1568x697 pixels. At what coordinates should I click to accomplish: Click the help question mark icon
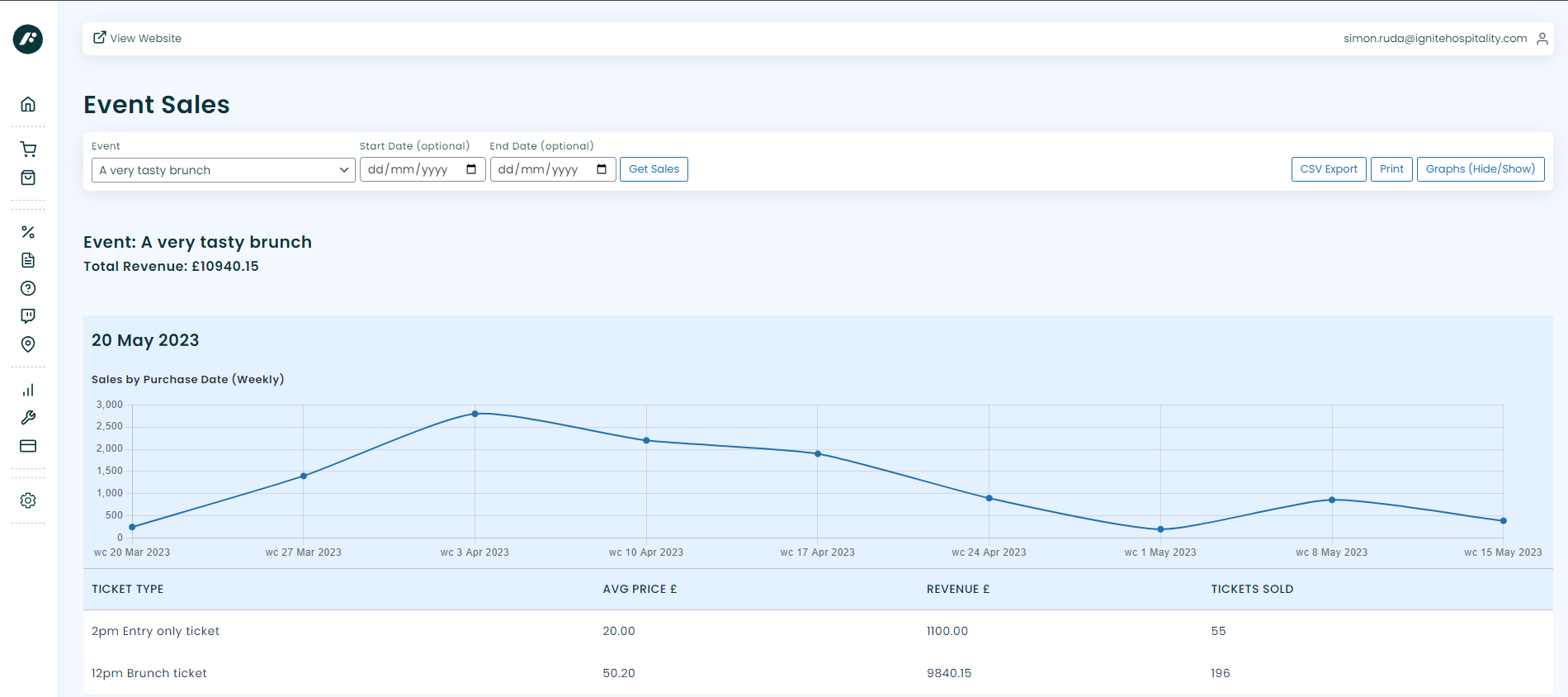28,288
